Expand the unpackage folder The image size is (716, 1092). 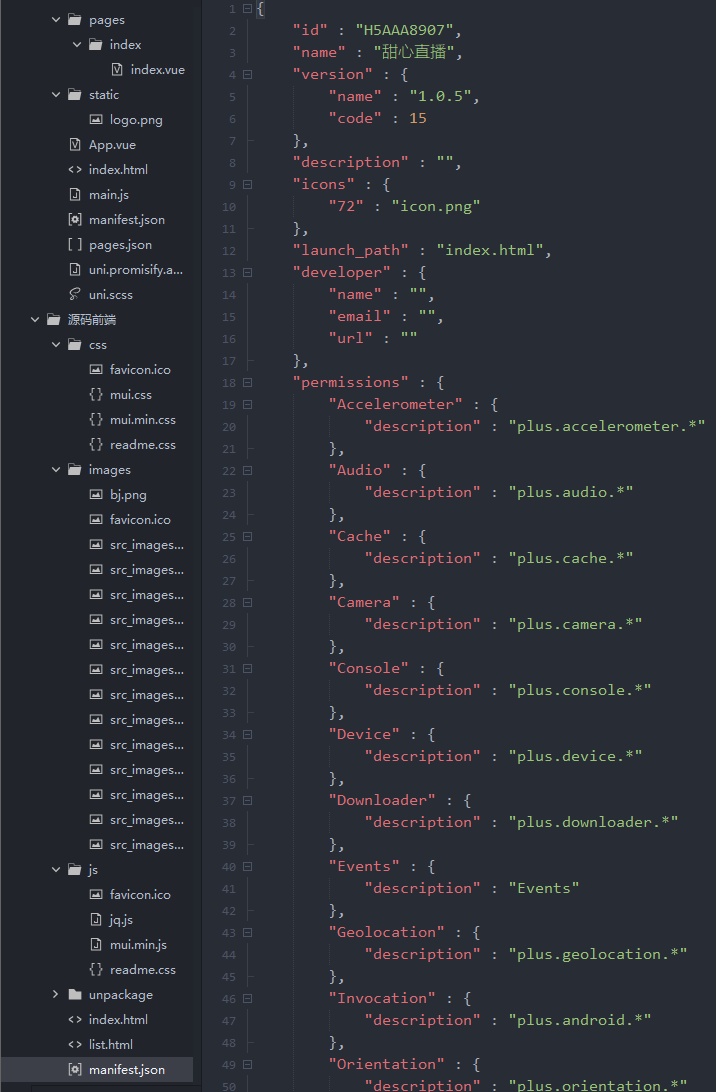(x=56, y=995)
